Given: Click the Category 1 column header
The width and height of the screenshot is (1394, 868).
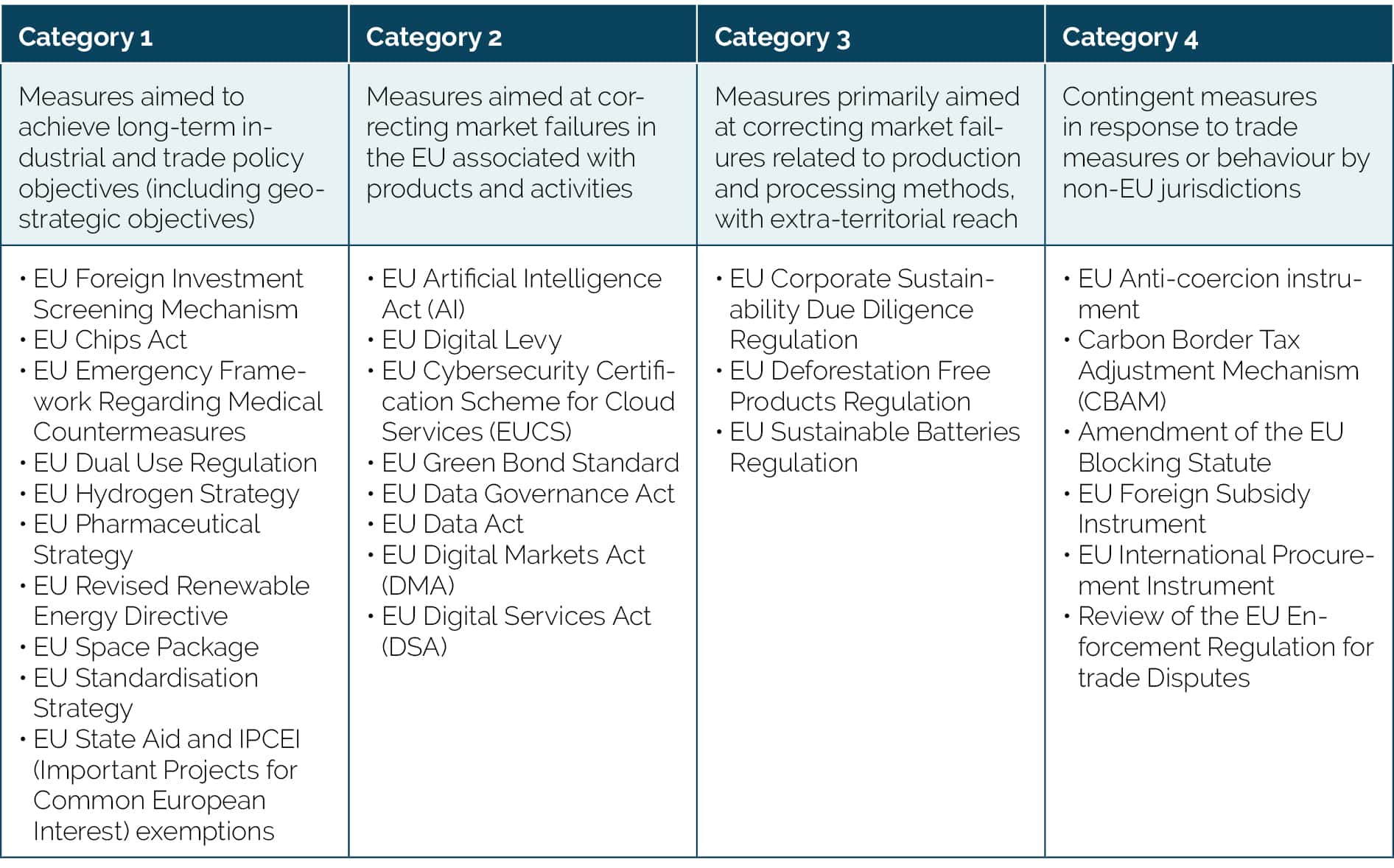Looking at the screenshot, I should click(85, 37).
